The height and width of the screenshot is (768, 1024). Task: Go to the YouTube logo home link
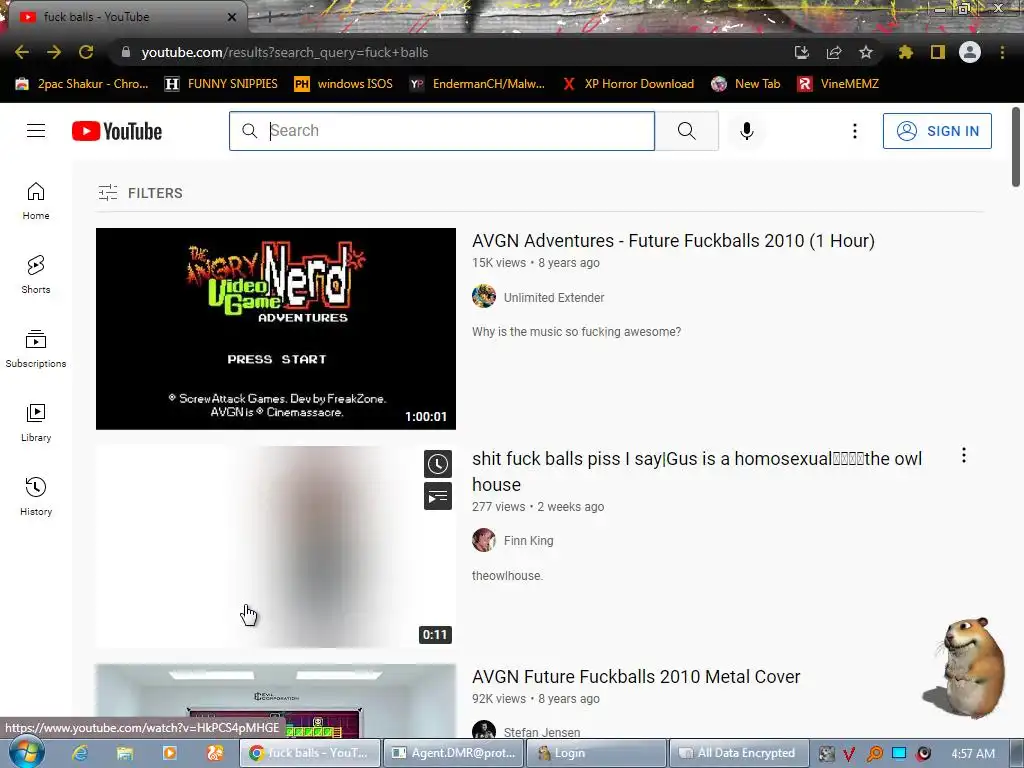point(117,131)
